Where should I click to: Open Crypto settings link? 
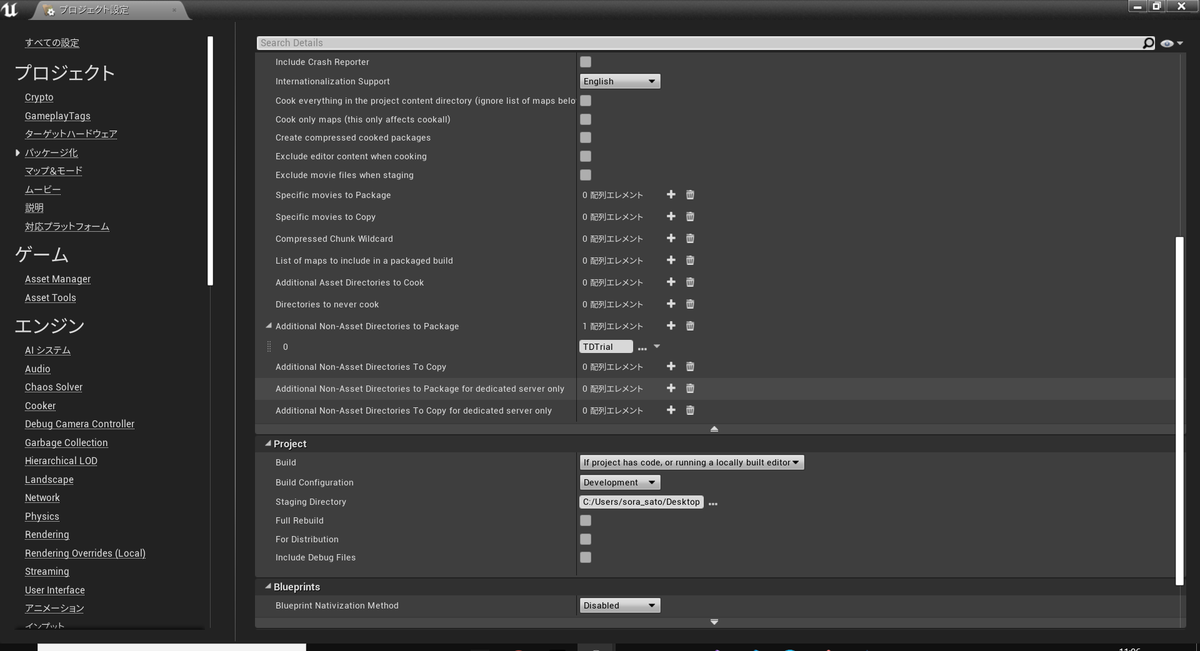[x=39, y=97]
